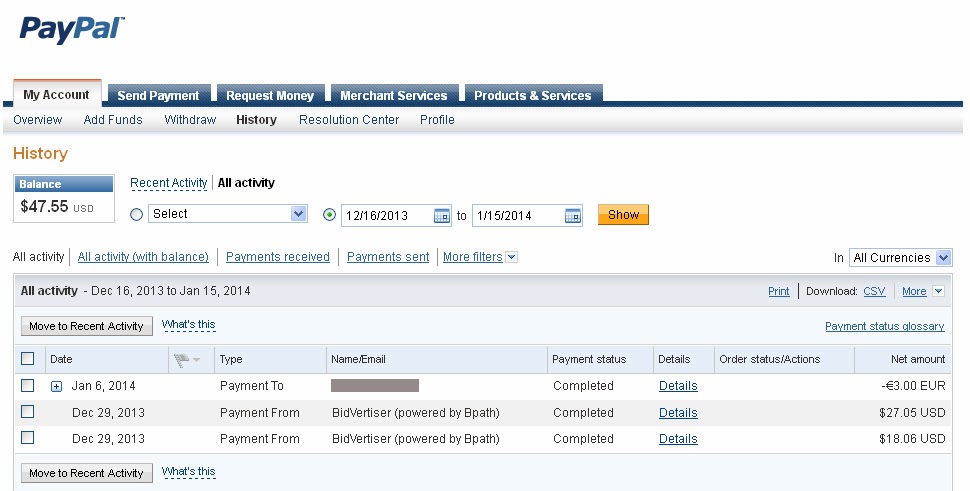Open the Merchant Services tab
Screen dimensions: 970x491
[x=393, y=96]
